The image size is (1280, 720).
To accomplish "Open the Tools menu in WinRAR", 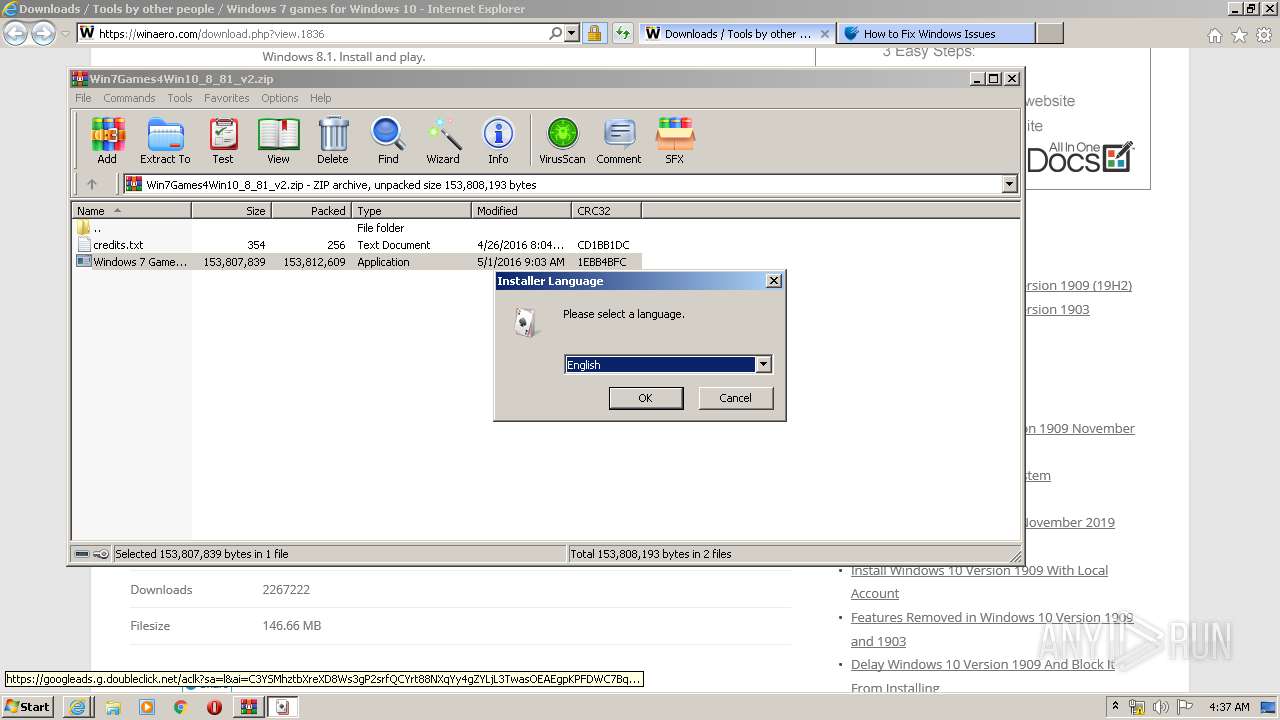I will (180, 98).
